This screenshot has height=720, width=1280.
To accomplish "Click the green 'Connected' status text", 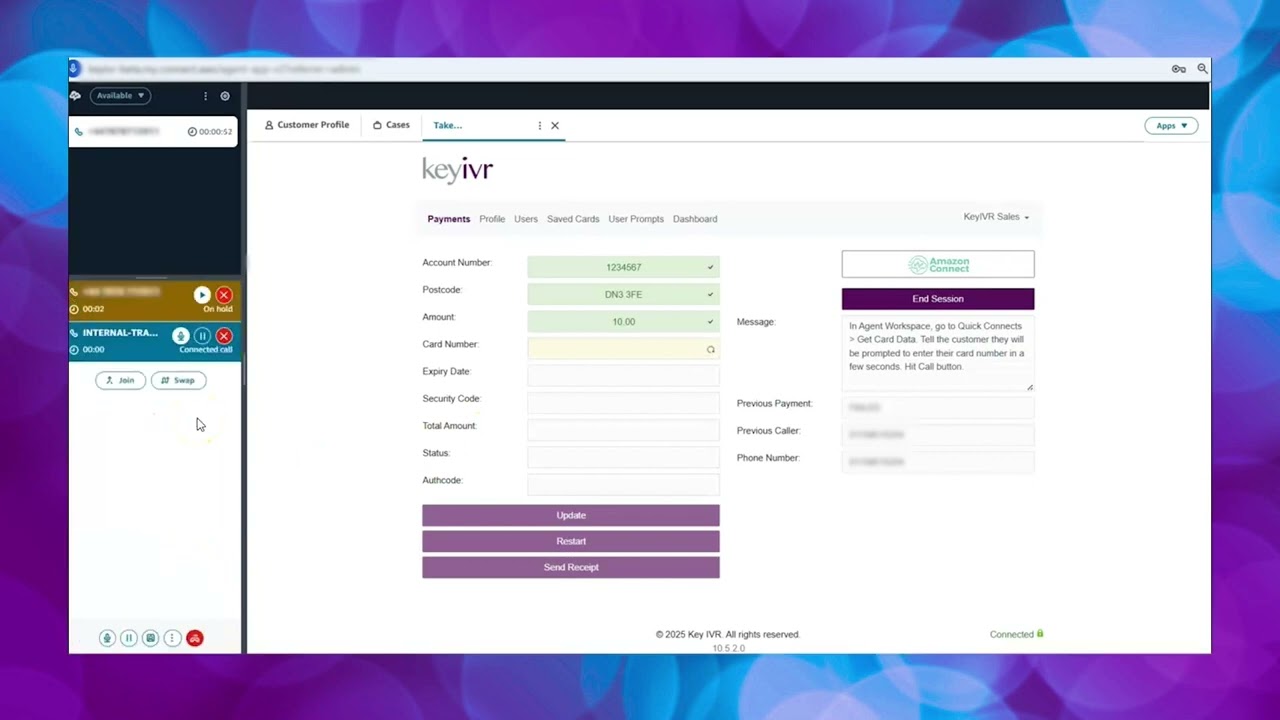I will click(1011, 634).
